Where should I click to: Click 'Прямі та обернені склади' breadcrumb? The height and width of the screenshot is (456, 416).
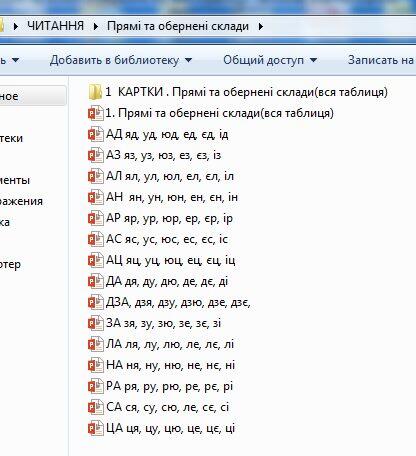tap(178, 26)
